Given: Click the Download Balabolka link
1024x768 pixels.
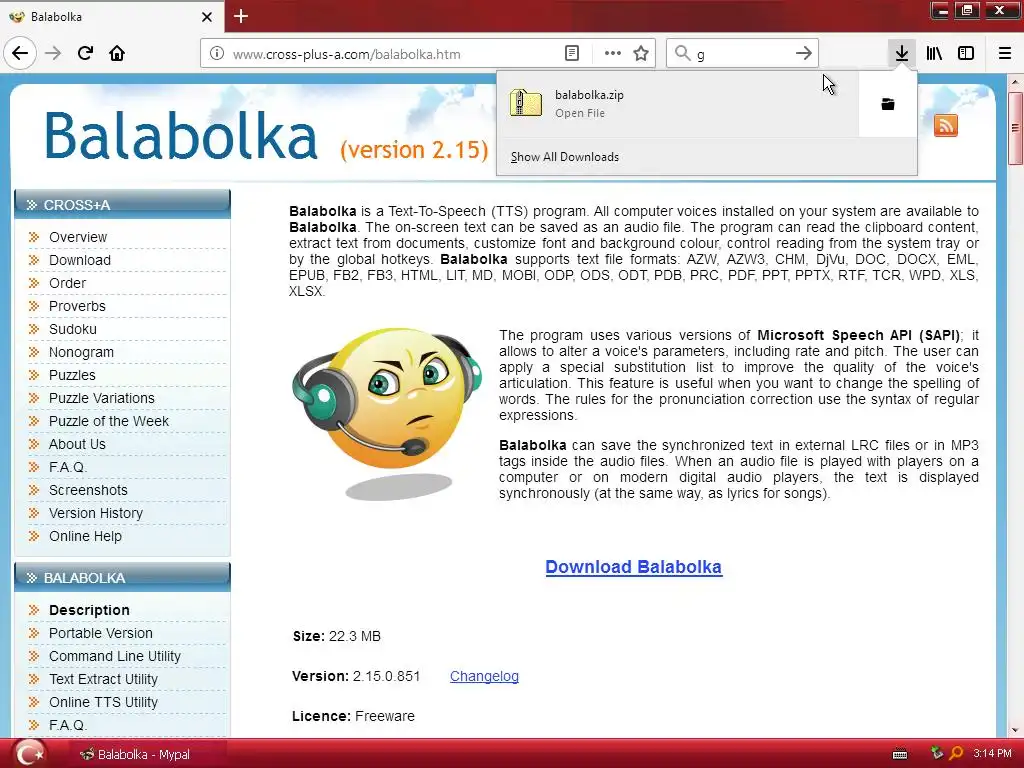Looking at the screenshot, I should 633,567.
